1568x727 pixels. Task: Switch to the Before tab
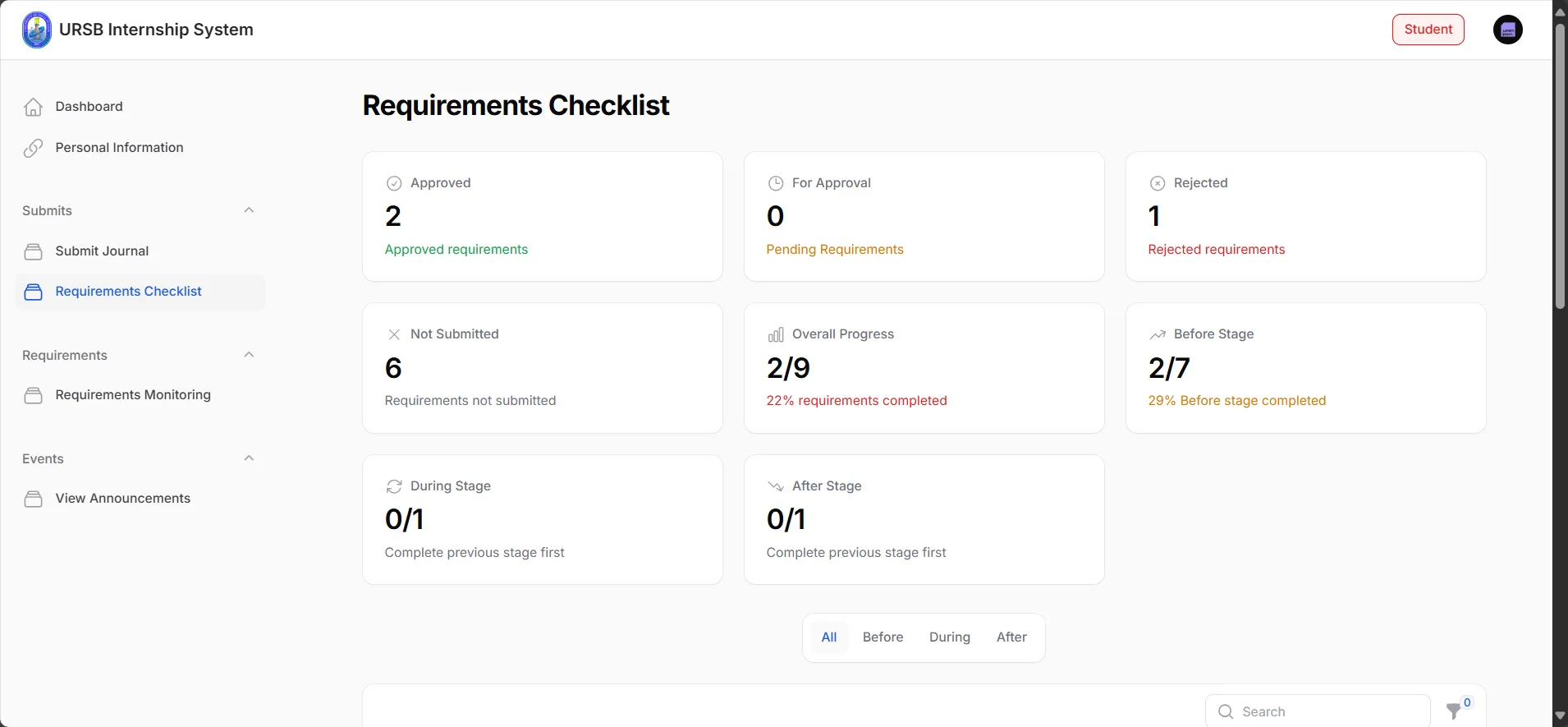[883, 637]
